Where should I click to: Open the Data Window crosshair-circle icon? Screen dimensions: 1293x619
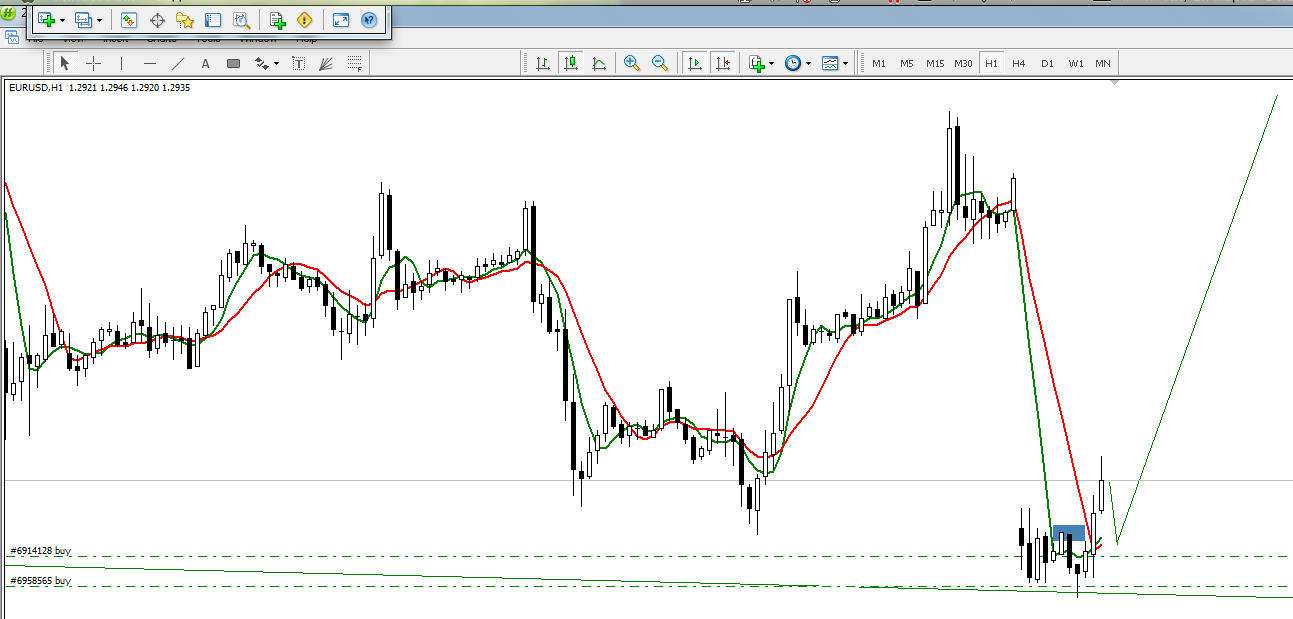pos(157,20)
